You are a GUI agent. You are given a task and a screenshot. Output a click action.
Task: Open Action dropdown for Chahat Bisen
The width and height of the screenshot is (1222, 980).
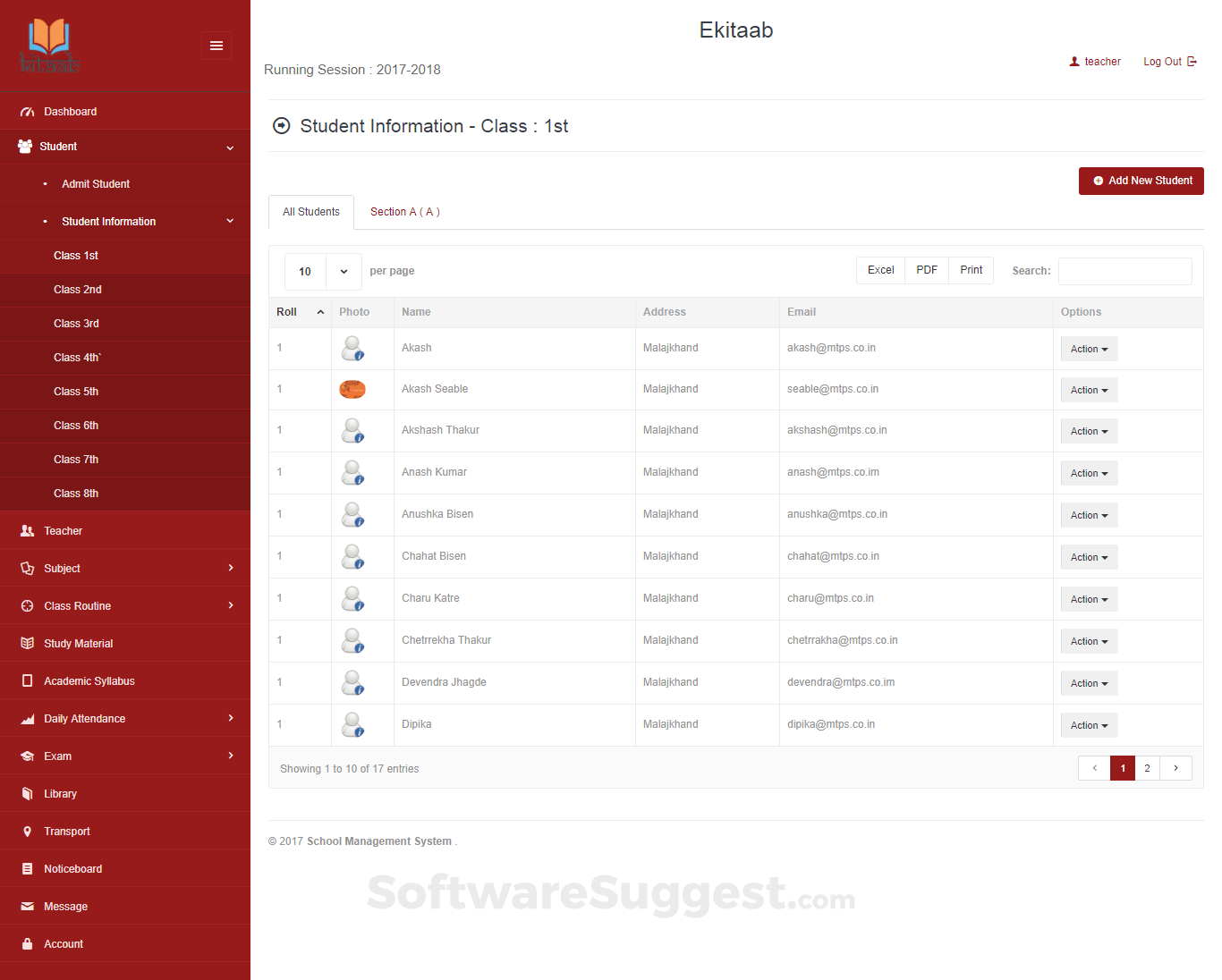tap(1089, 557)
